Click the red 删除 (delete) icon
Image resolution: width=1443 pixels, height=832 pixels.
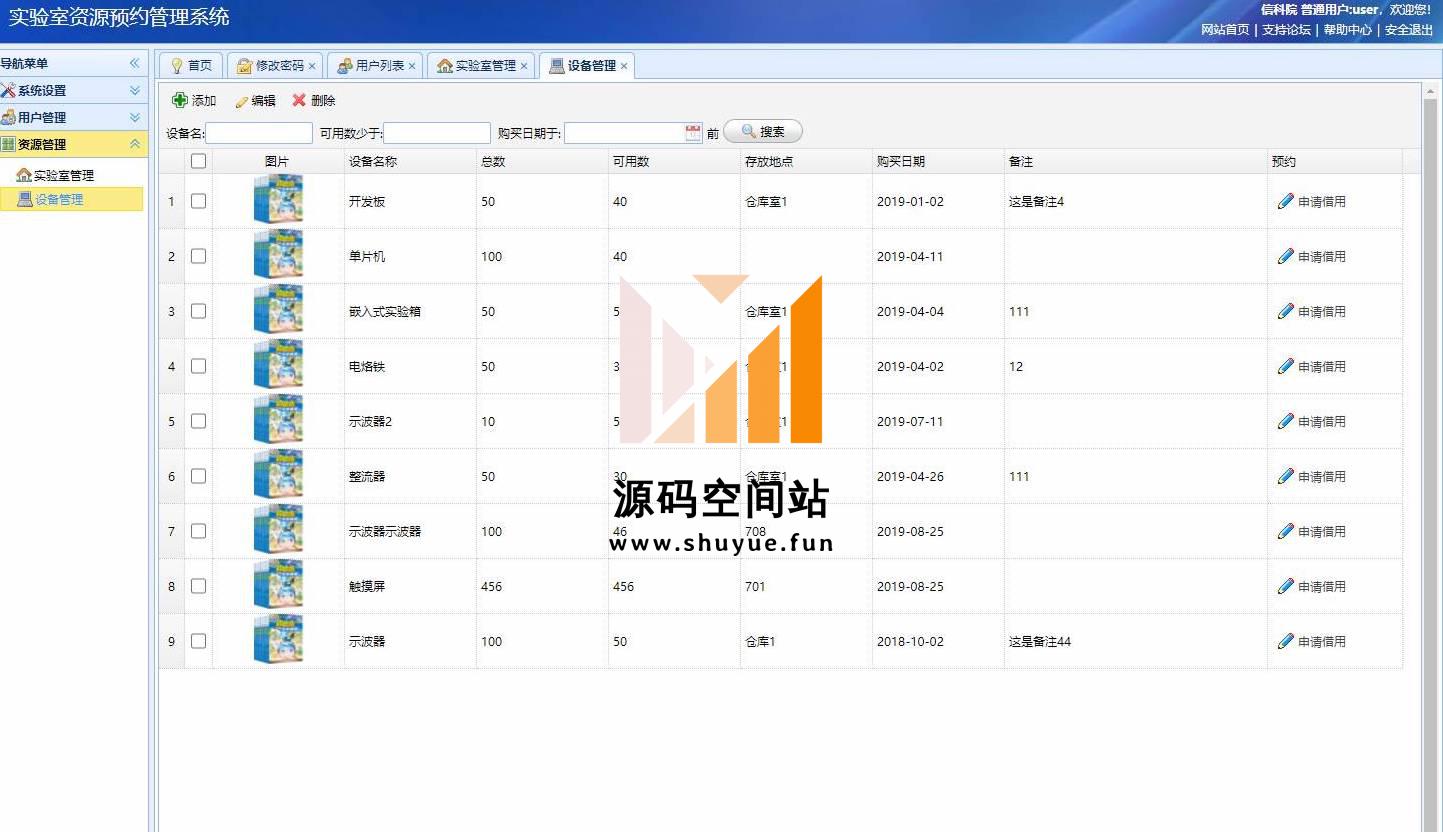[299, 100]
